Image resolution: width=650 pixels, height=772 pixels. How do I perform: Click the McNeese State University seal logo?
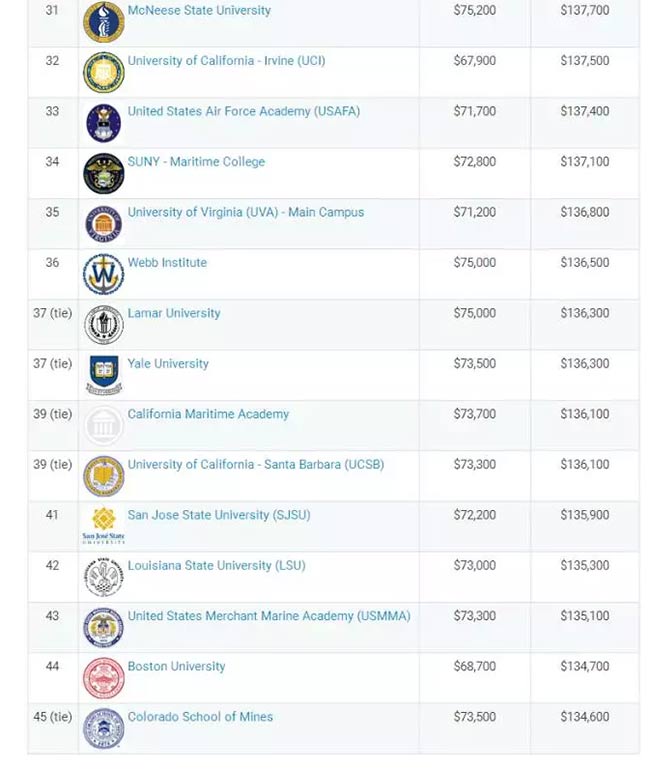click(103, 22)
